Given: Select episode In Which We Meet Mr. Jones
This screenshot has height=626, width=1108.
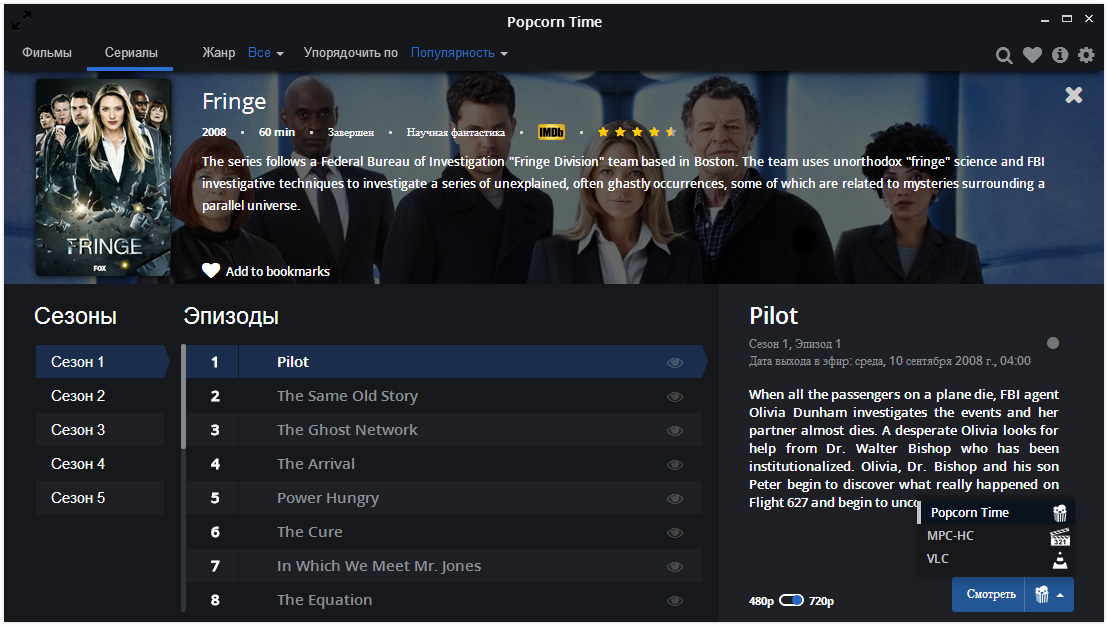Looking at the screenshot, I should click(444, 565).
